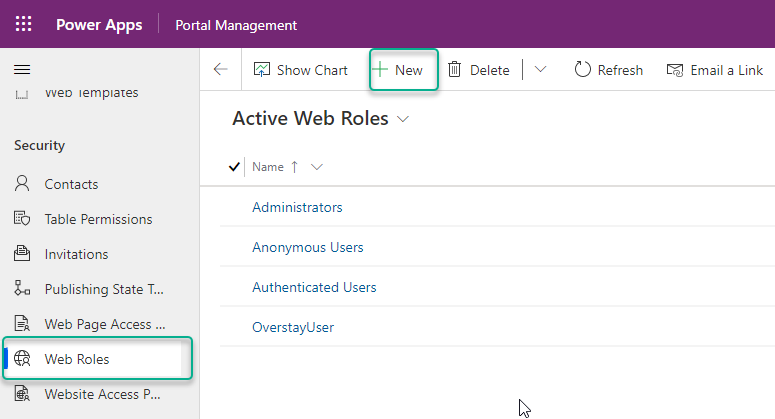Open the Administrators web role
Viewport: 775px width, 419px height.
tap(297, 207)
